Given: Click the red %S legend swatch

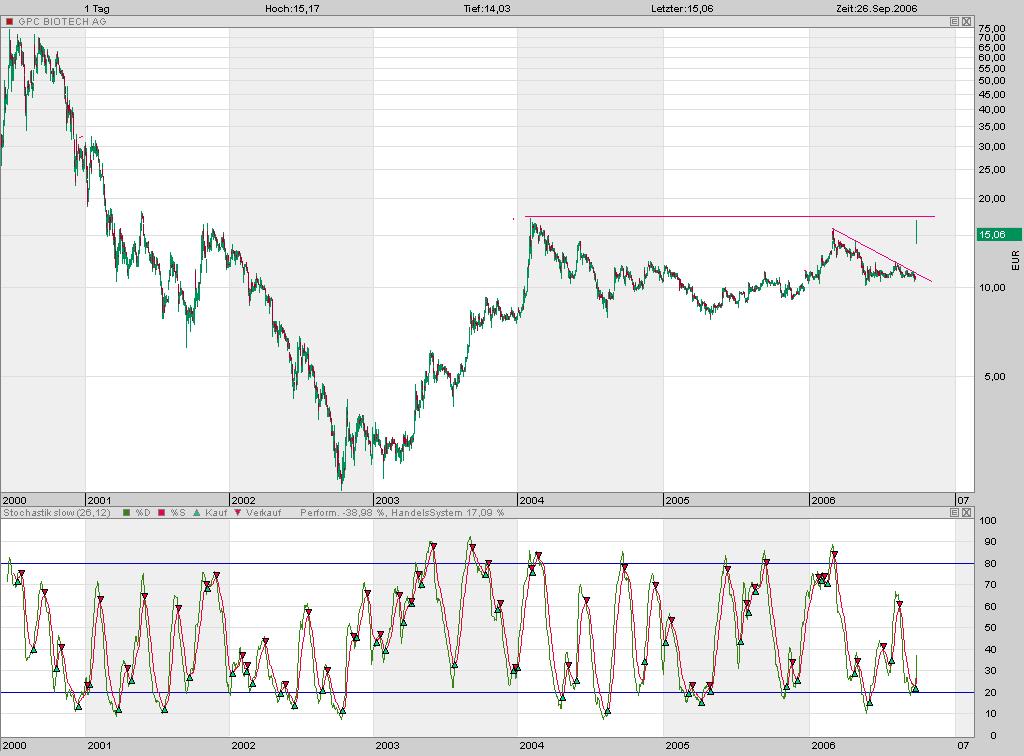Looking at the screenshot, I should (x=161, y=512).
